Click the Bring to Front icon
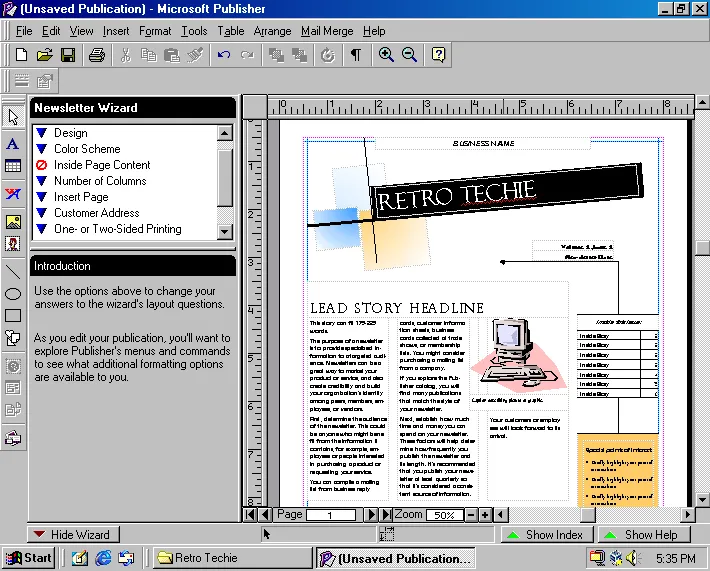This screenshot has width=710, height=571. 276,55
